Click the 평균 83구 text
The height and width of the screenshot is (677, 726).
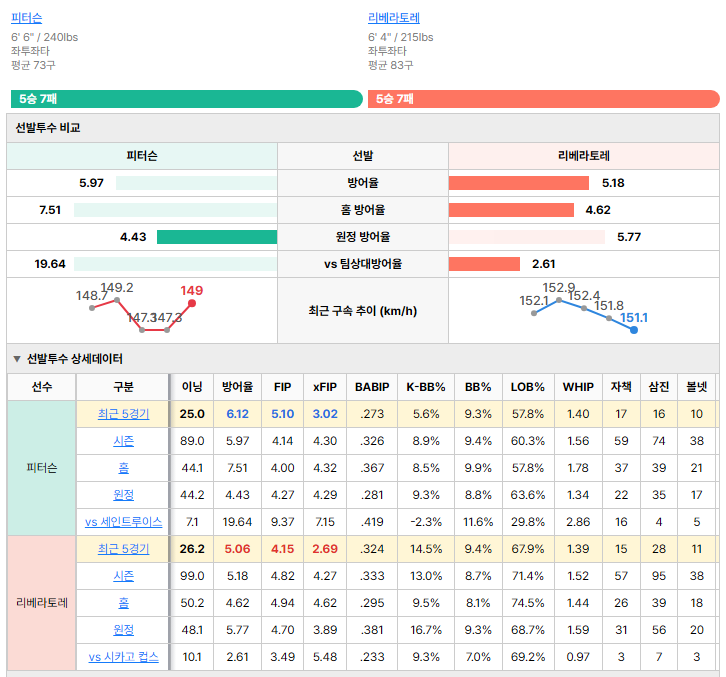click(390, 65)
